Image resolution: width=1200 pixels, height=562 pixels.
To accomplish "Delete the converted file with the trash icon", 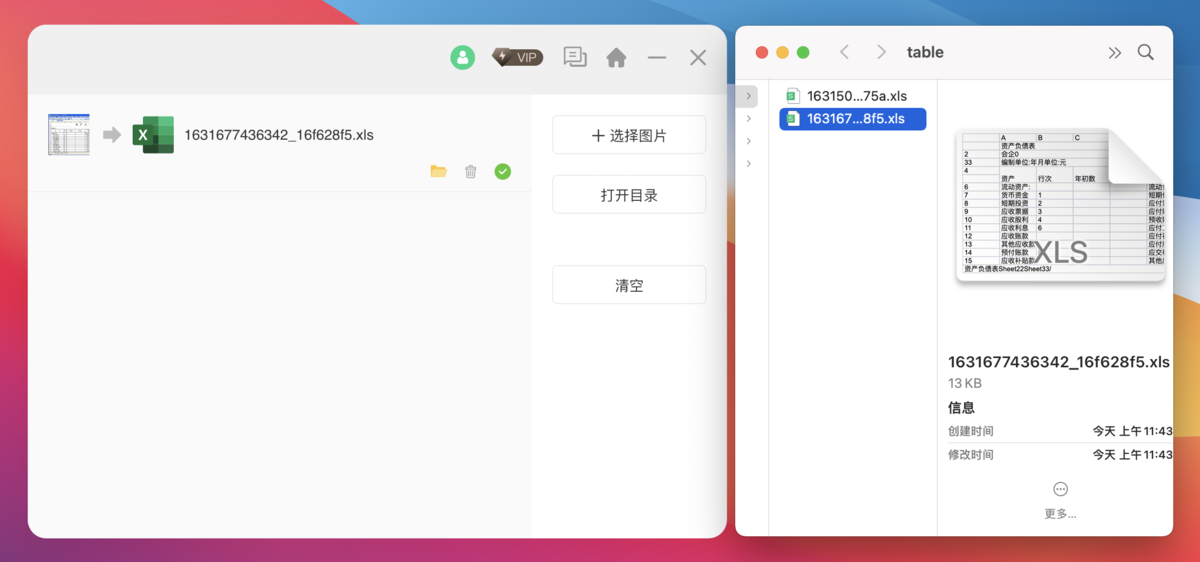I will pyautogui.click(x=471, y=172).
